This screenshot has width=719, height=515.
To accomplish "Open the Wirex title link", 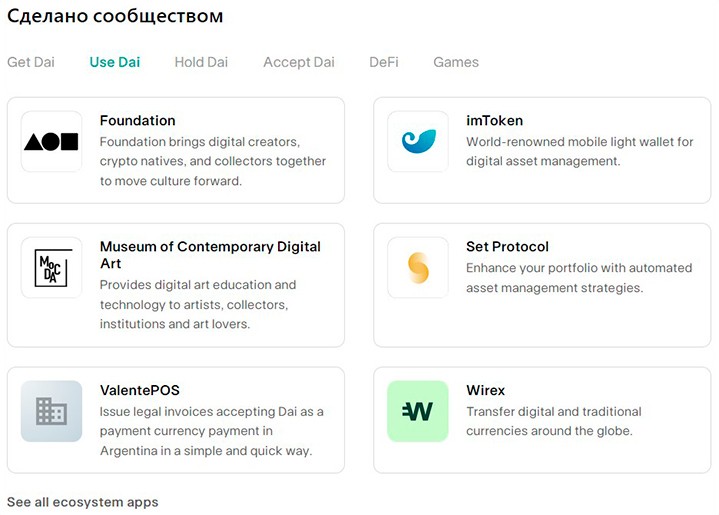I will (x=486, y=390).
